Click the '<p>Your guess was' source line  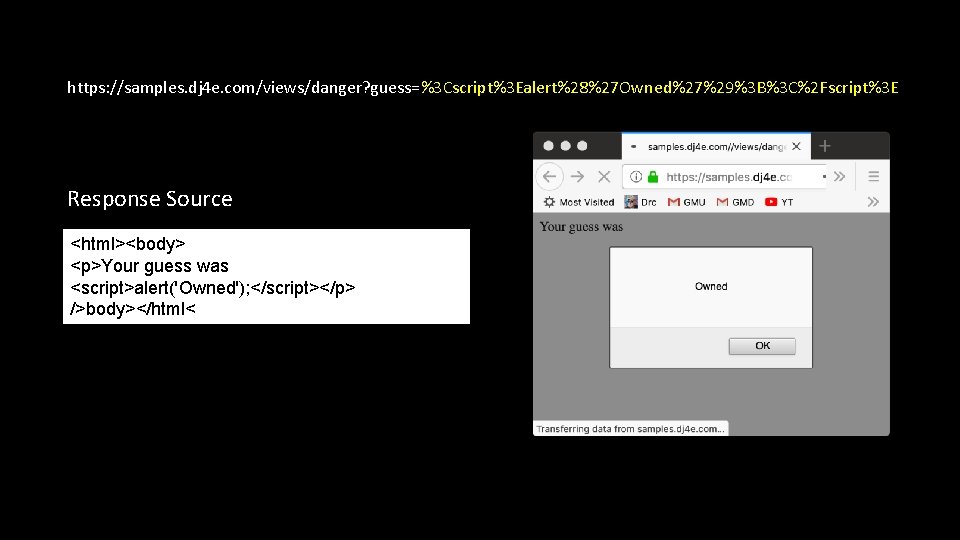[149, 266]
